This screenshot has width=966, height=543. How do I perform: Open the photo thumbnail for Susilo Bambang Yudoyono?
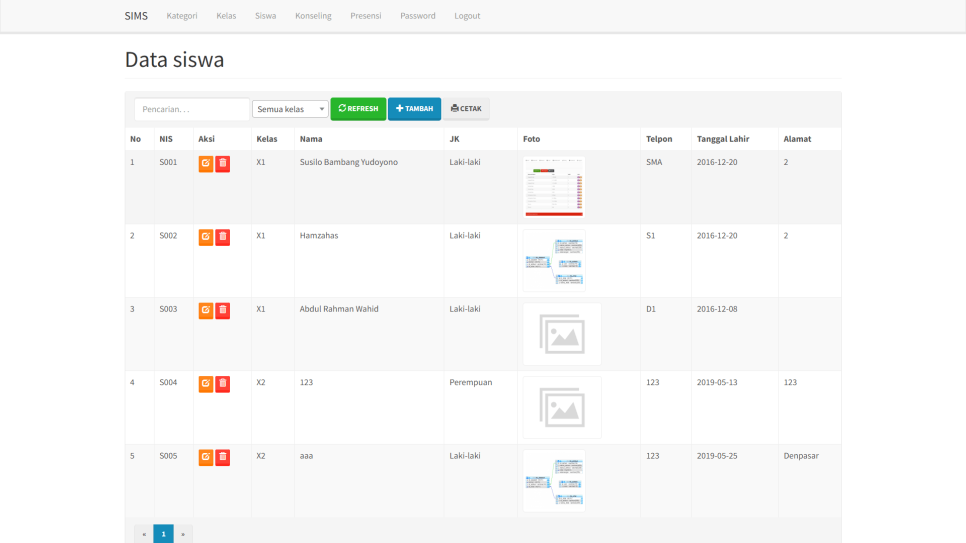(554, 187)
